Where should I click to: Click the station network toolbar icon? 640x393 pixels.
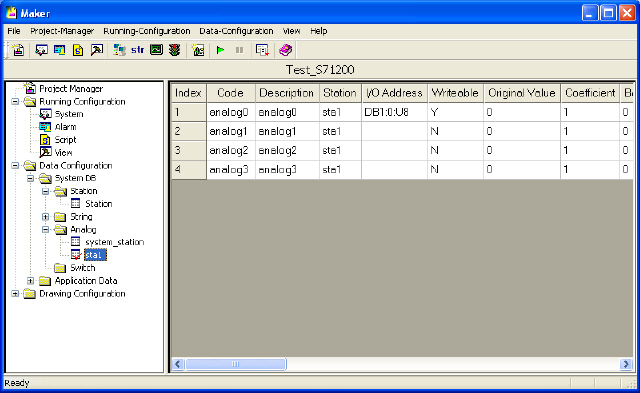click(x=119, y=50)
